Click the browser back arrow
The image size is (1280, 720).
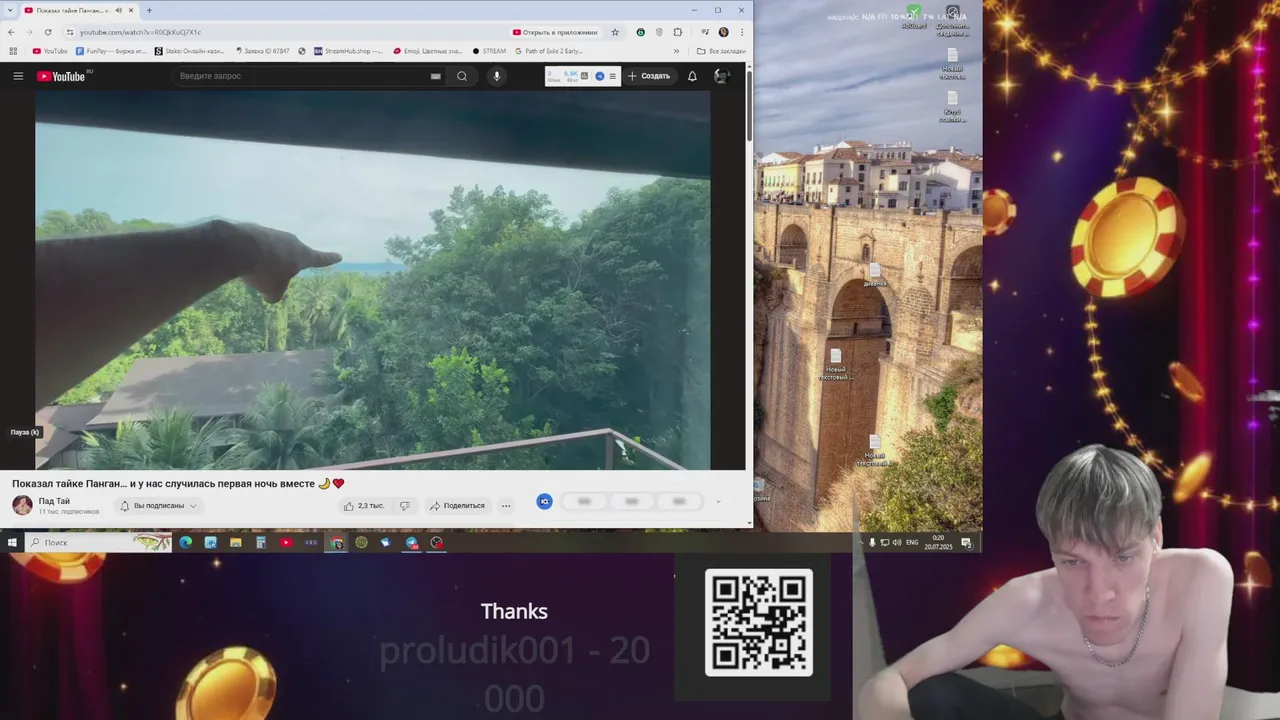pyautogui.click(x=11, y=32)
